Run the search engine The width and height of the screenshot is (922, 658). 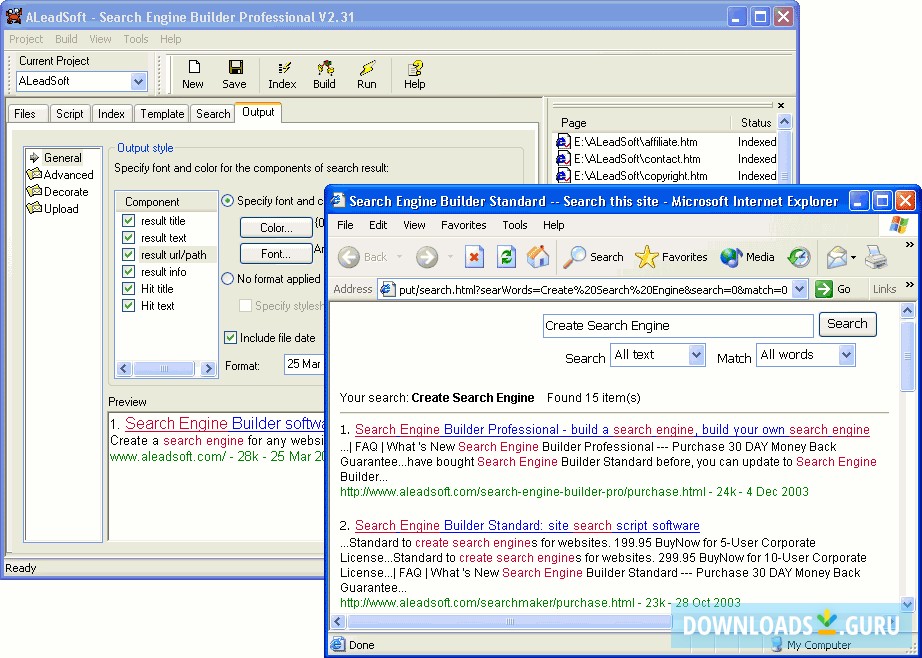pos(366,73)
